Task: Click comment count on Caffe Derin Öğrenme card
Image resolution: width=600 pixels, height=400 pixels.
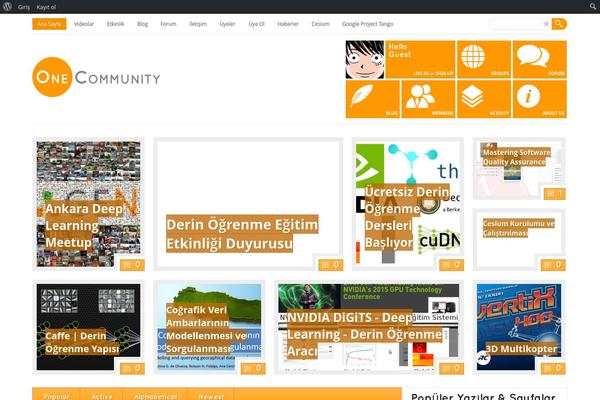Action: tap(132, 368)
